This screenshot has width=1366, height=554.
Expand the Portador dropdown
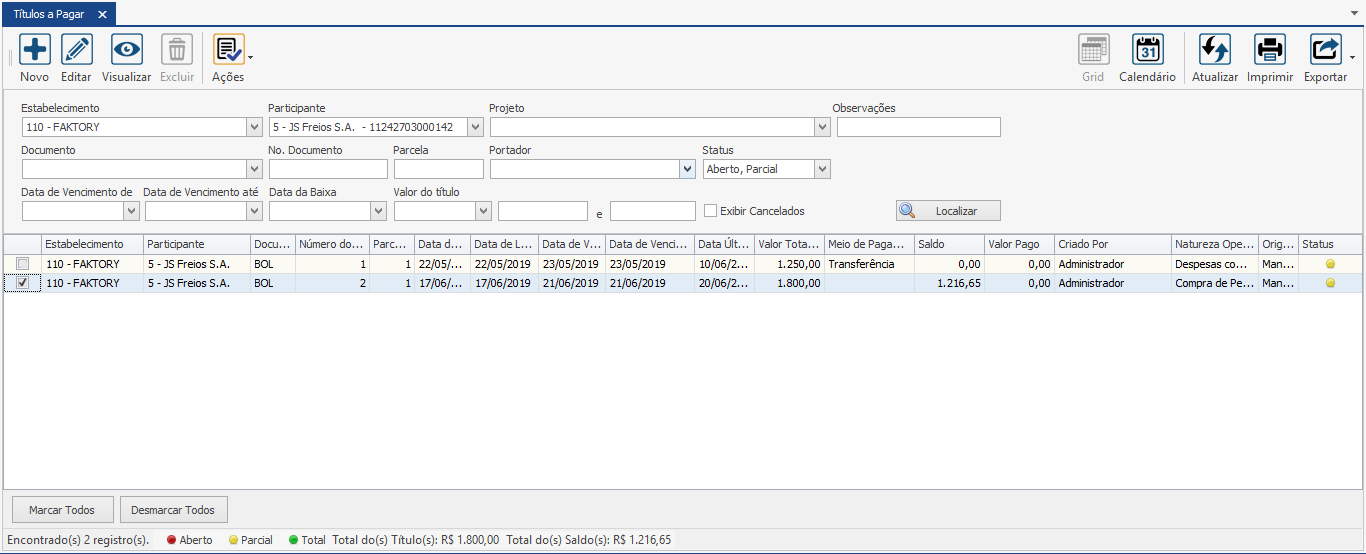687,169
